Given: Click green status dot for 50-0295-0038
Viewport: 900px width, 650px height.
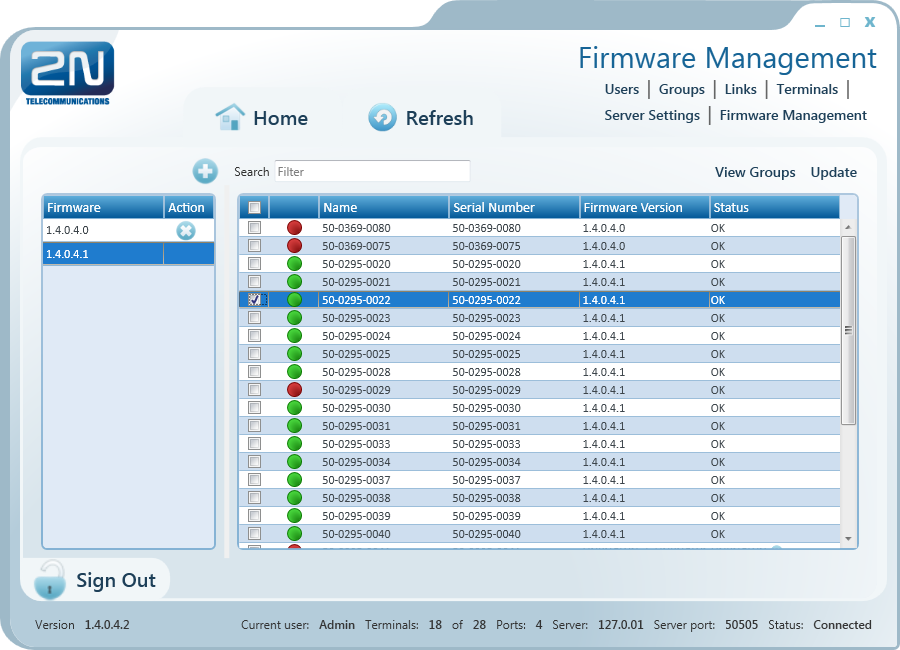Looking at the screenshot, I should coord(294,498).
